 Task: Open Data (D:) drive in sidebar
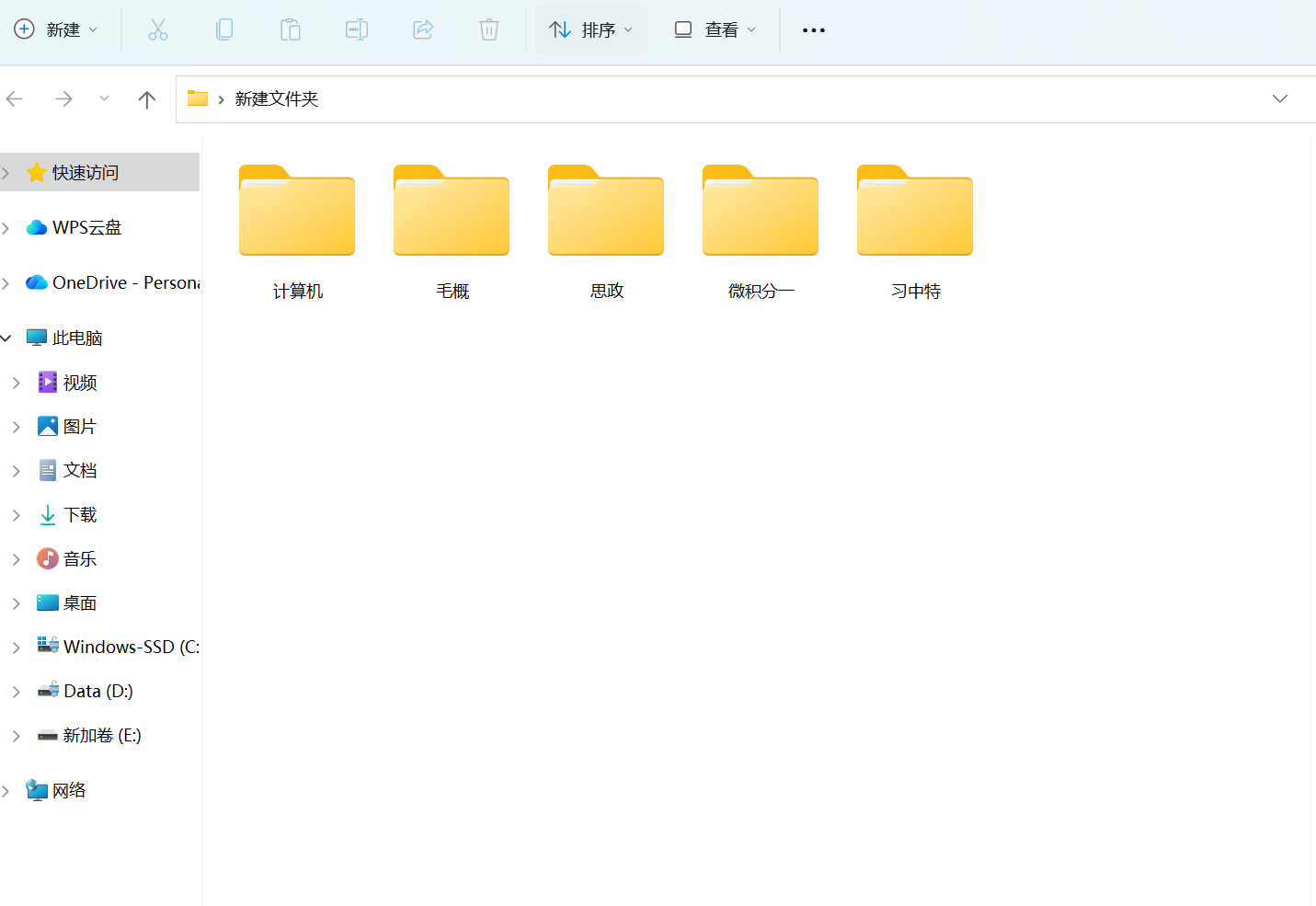(x=97, y=692)
